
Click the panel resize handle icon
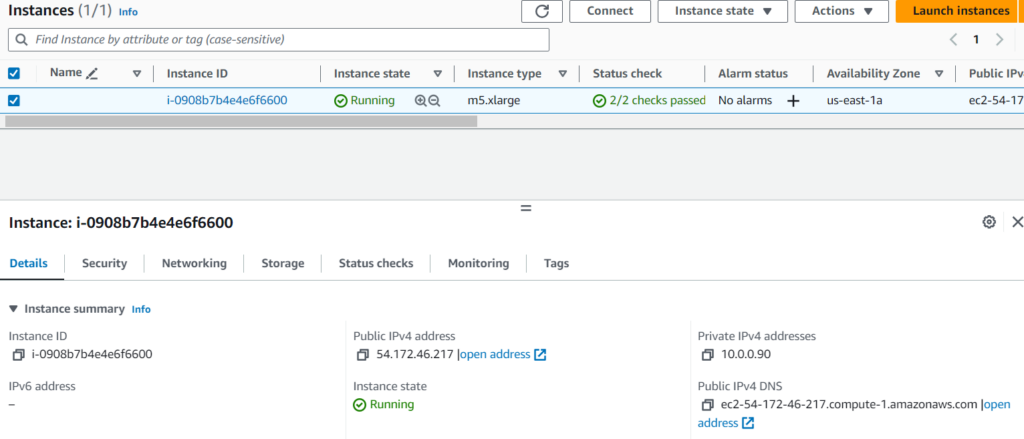(526, 208)
